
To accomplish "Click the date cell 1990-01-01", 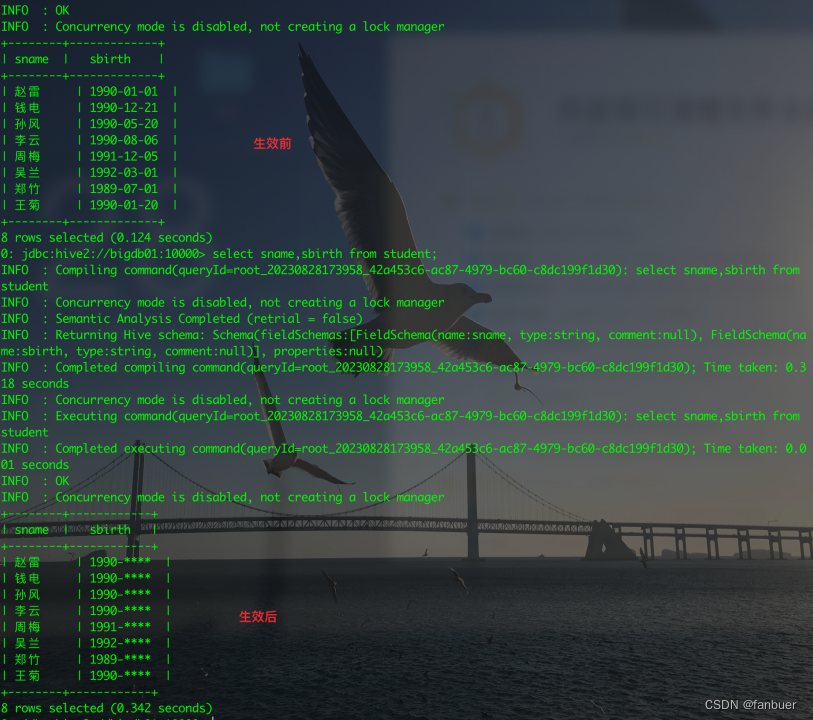I will click(x=124, y=92).
